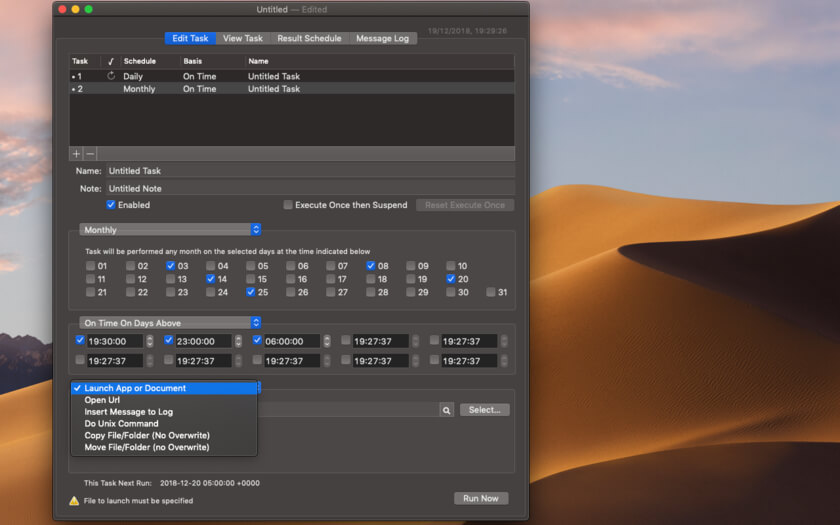Click stepper beside the 06:00:00 time field
The image size is (840, 525).
pyautogui.click(x=327, y=341)
